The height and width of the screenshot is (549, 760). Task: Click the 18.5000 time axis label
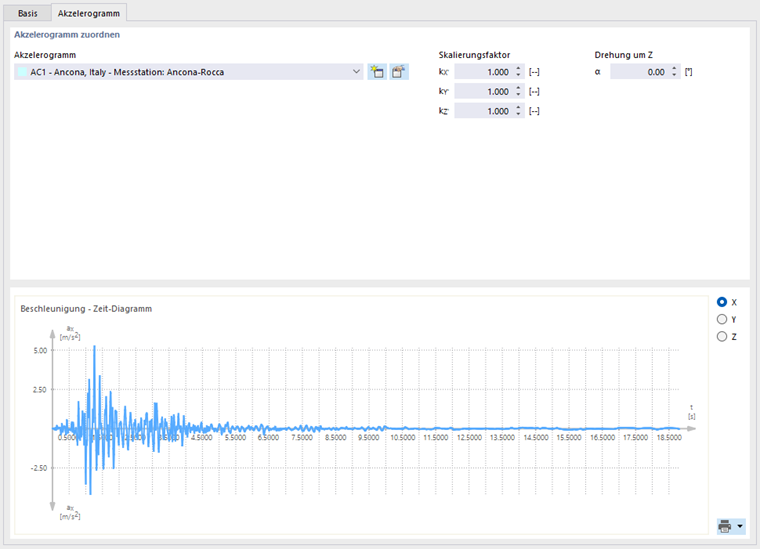[669, 438]
